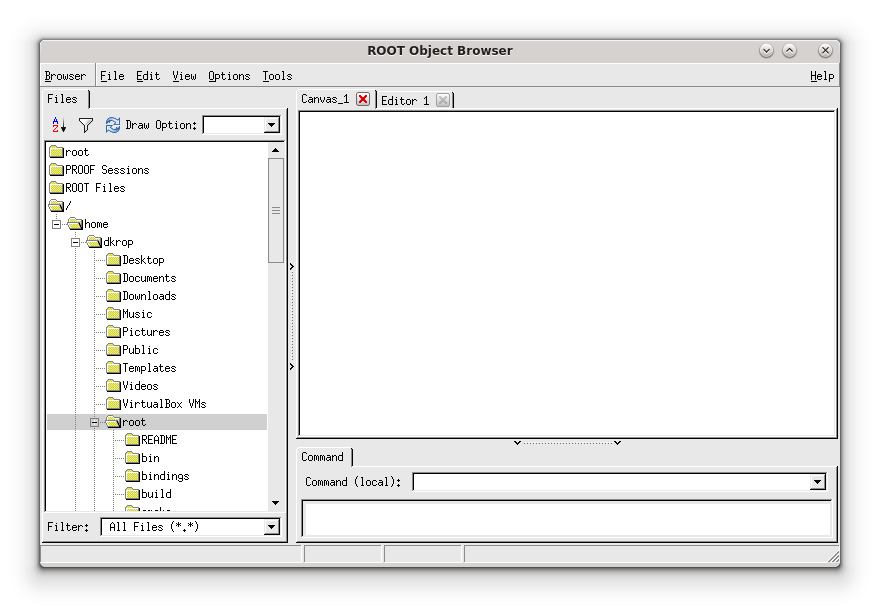This screenshot has width=880, height=607.
Task: Open the Help menu
Action: click(x=822, y=76)
